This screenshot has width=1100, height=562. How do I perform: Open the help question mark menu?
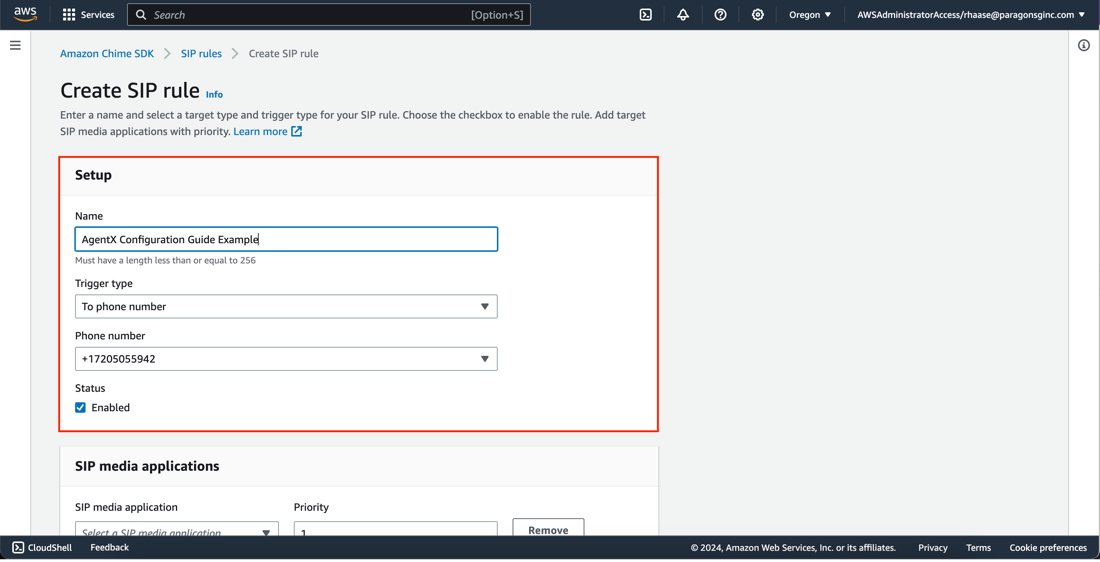[x=720, y=15]
